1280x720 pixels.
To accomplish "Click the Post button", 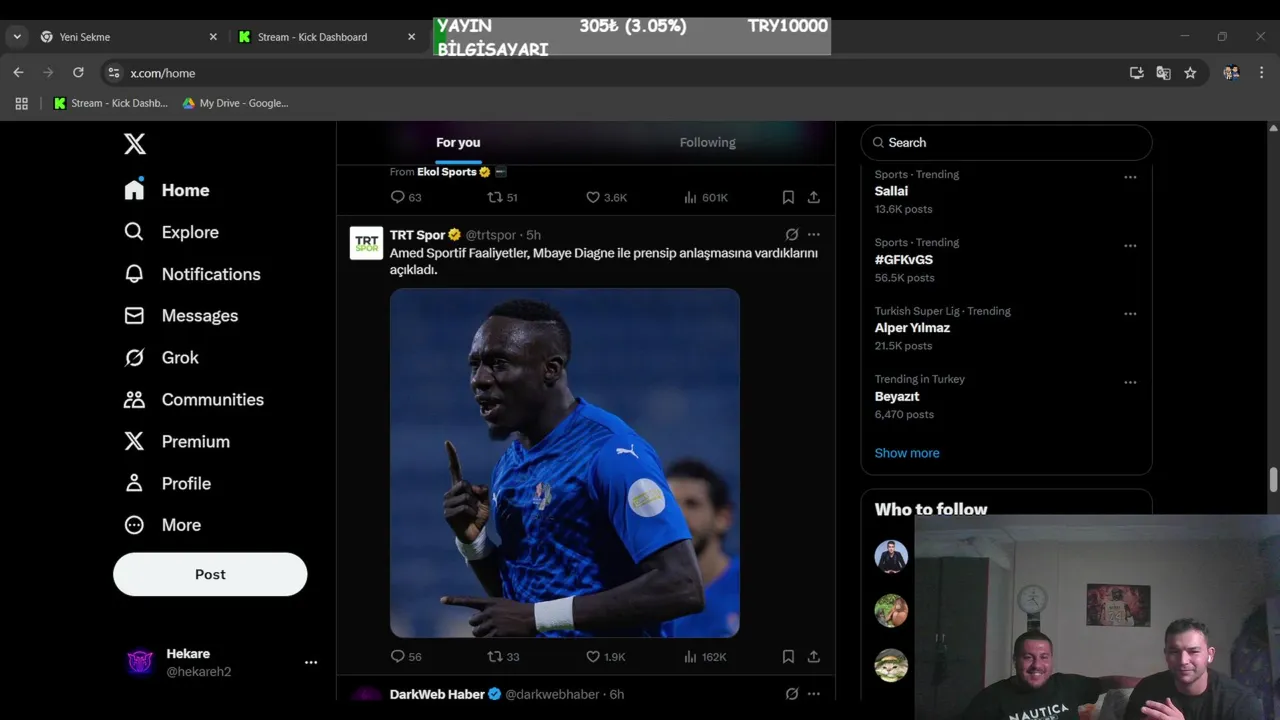I will pos(210,574).
